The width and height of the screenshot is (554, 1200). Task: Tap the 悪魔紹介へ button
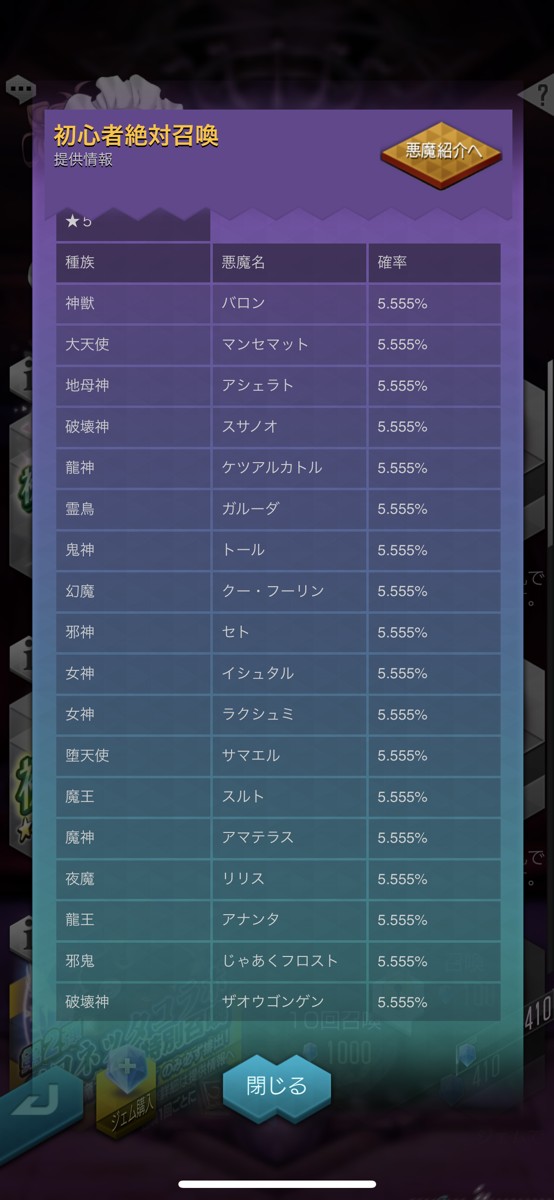pos(441,153)
